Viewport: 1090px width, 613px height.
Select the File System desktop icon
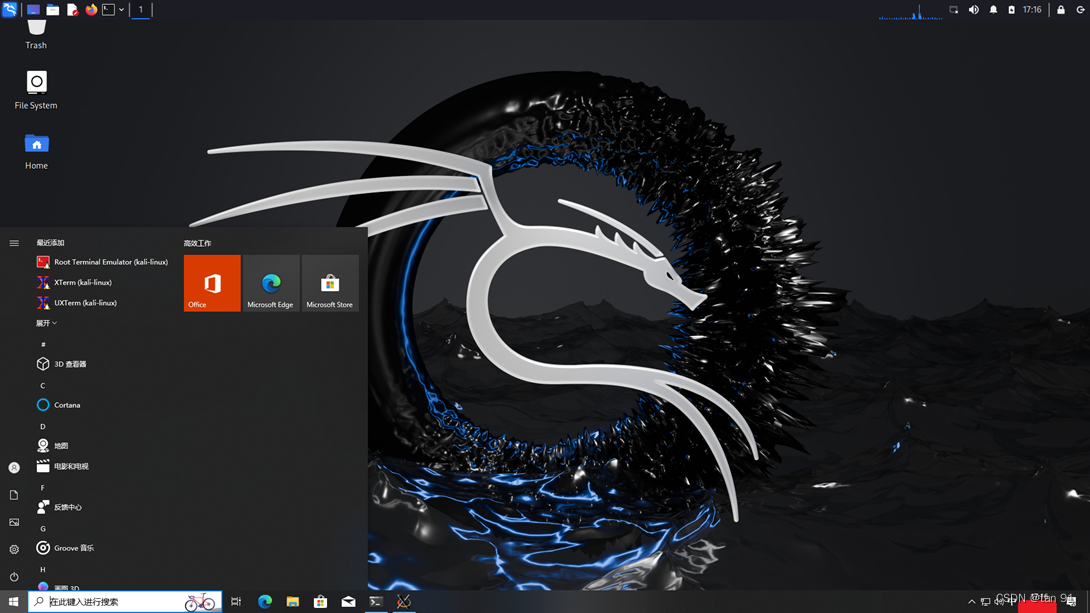[x=36, y=90]
